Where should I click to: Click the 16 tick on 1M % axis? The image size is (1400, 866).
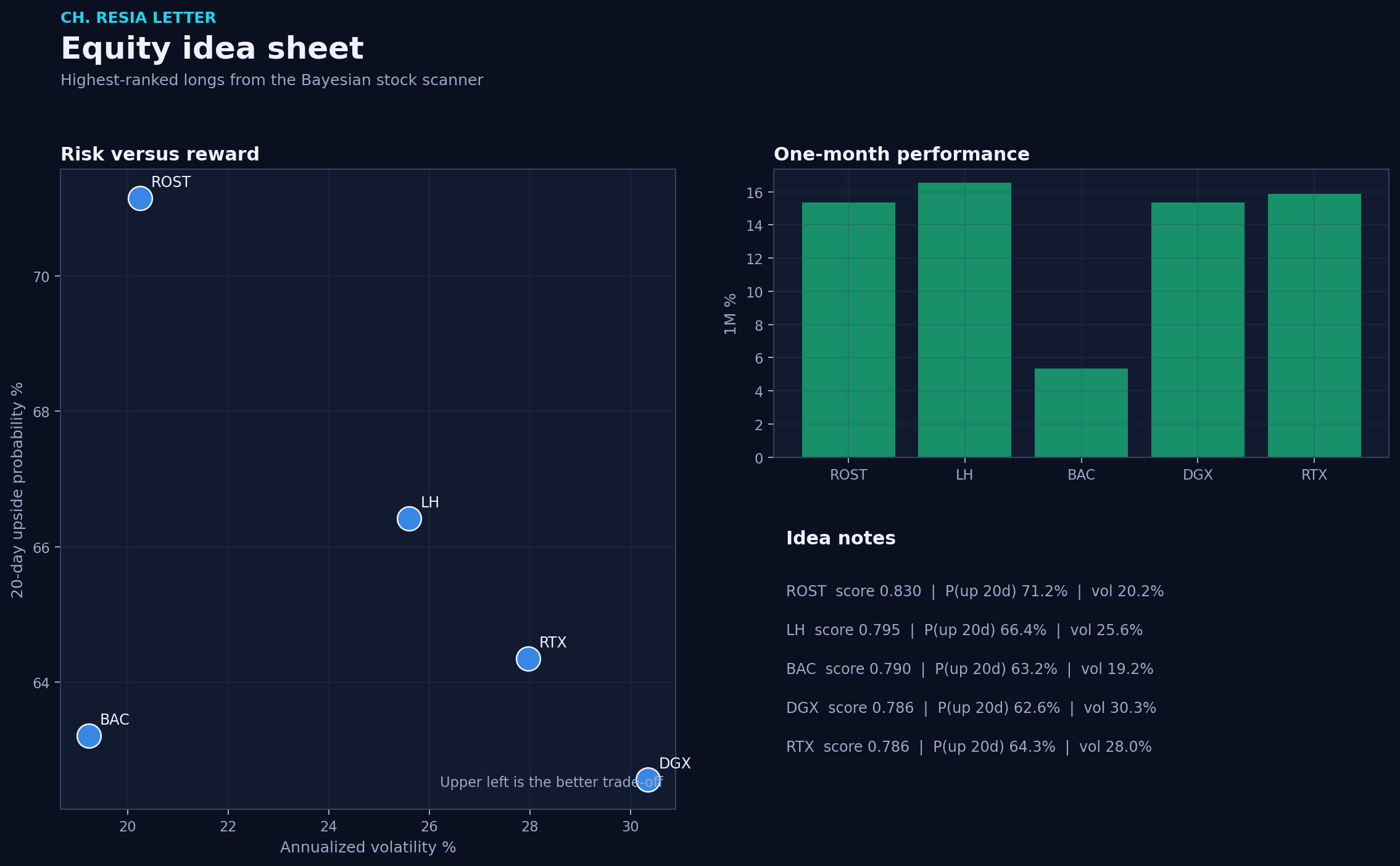tap(755, 193)
